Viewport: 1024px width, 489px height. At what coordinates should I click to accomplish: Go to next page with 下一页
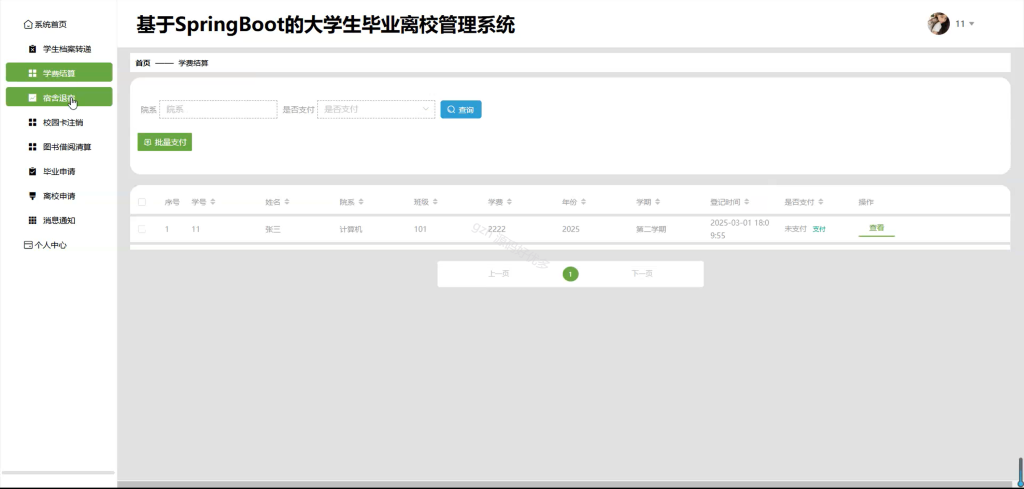pos(642,274)
